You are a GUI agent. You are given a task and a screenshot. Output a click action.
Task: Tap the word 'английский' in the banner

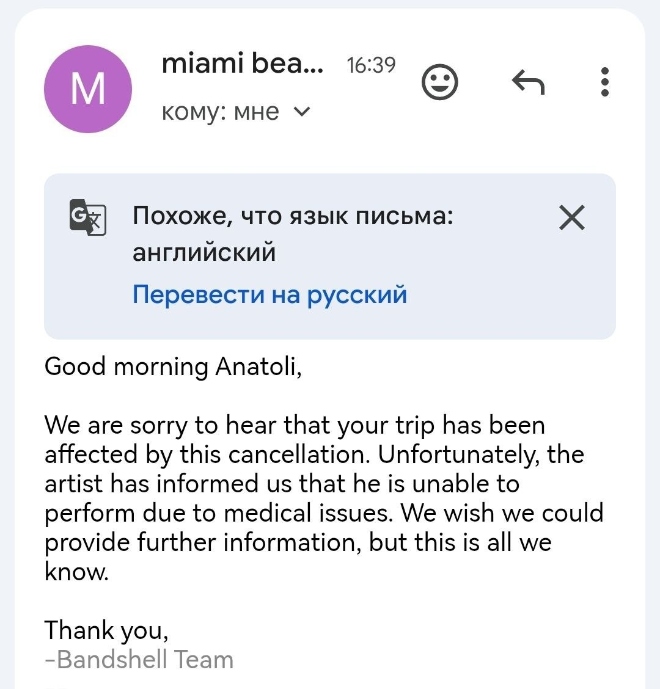pyautogui.click(x=204, y=253)
